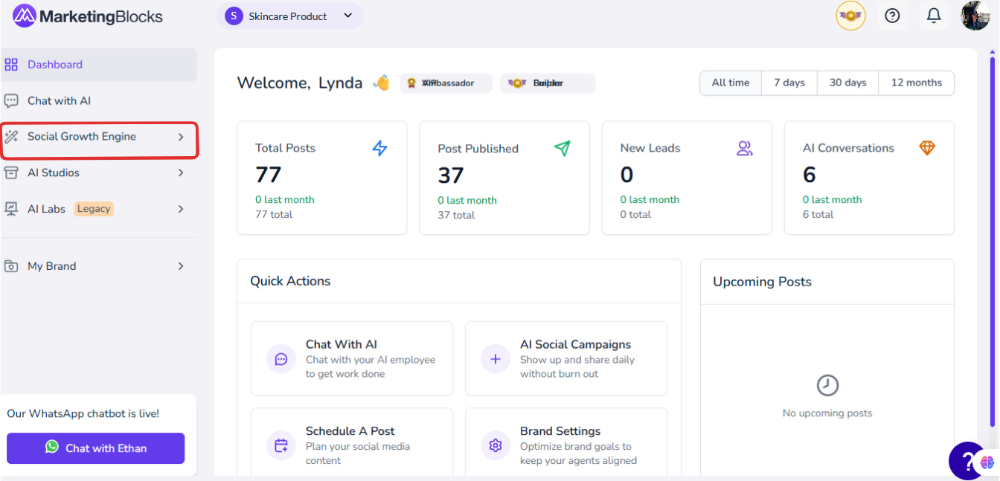Click the AI Conversations diamond icon
The width and height of the screenshot is (1000, 481).
pyautogui.click(x=927, y=148)
